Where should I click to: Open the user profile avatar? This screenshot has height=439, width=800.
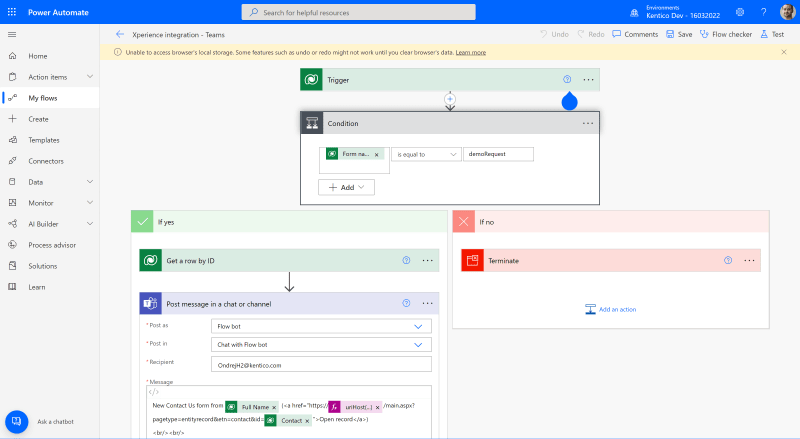coord(787,12)
